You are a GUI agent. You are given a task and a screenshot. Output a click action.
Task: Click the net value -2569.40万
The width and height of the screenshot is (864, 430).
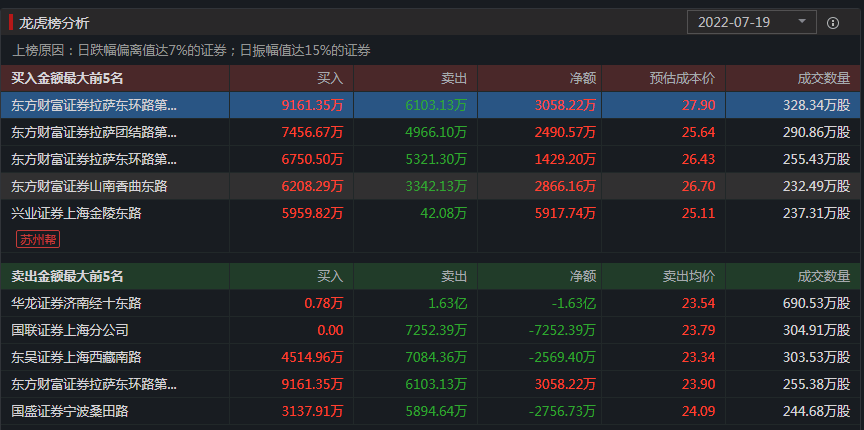pyautogui.click(x=563, y=357)
